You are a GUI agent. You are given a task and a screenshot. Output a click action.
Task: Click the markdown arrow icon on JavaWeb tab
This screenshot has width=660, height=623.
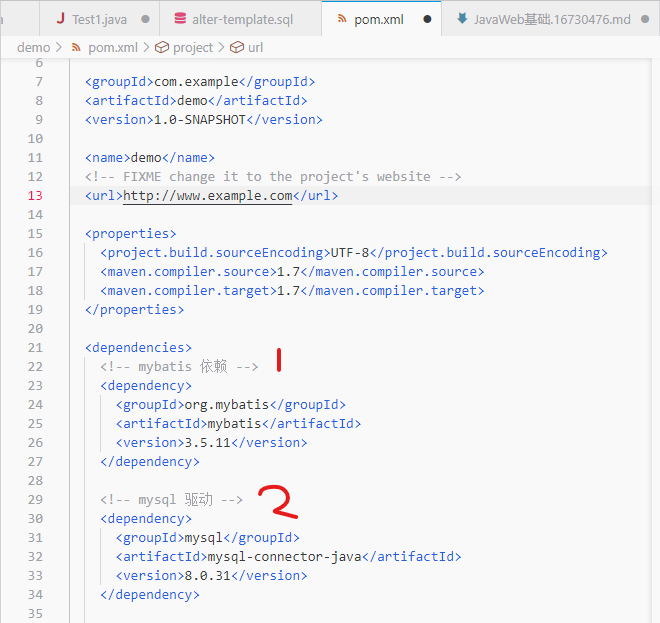coord(462,19)
